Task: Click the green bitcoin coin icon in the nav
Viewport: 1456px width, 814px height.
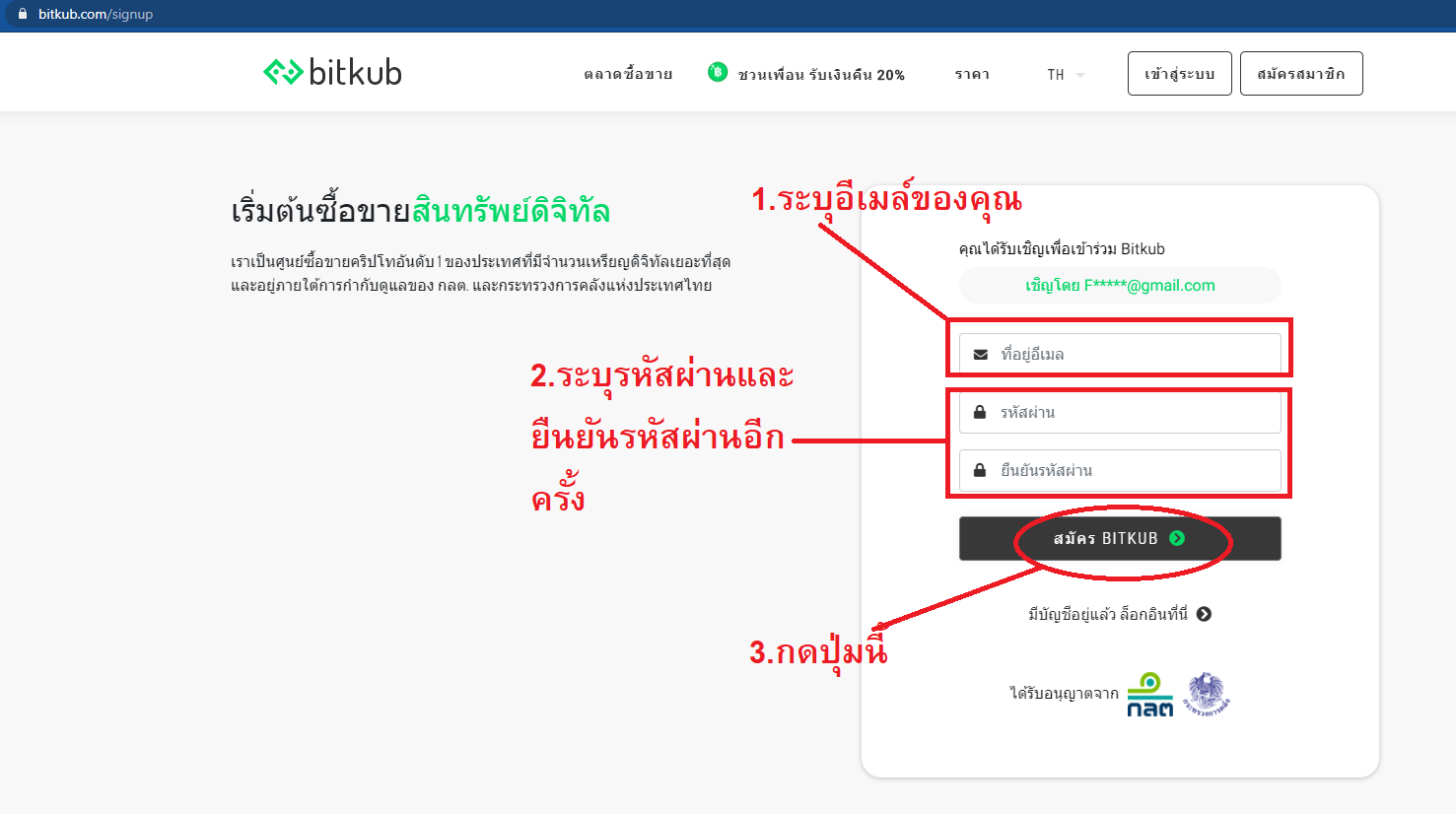Action: pyautogui.click(x=718, y=72)
